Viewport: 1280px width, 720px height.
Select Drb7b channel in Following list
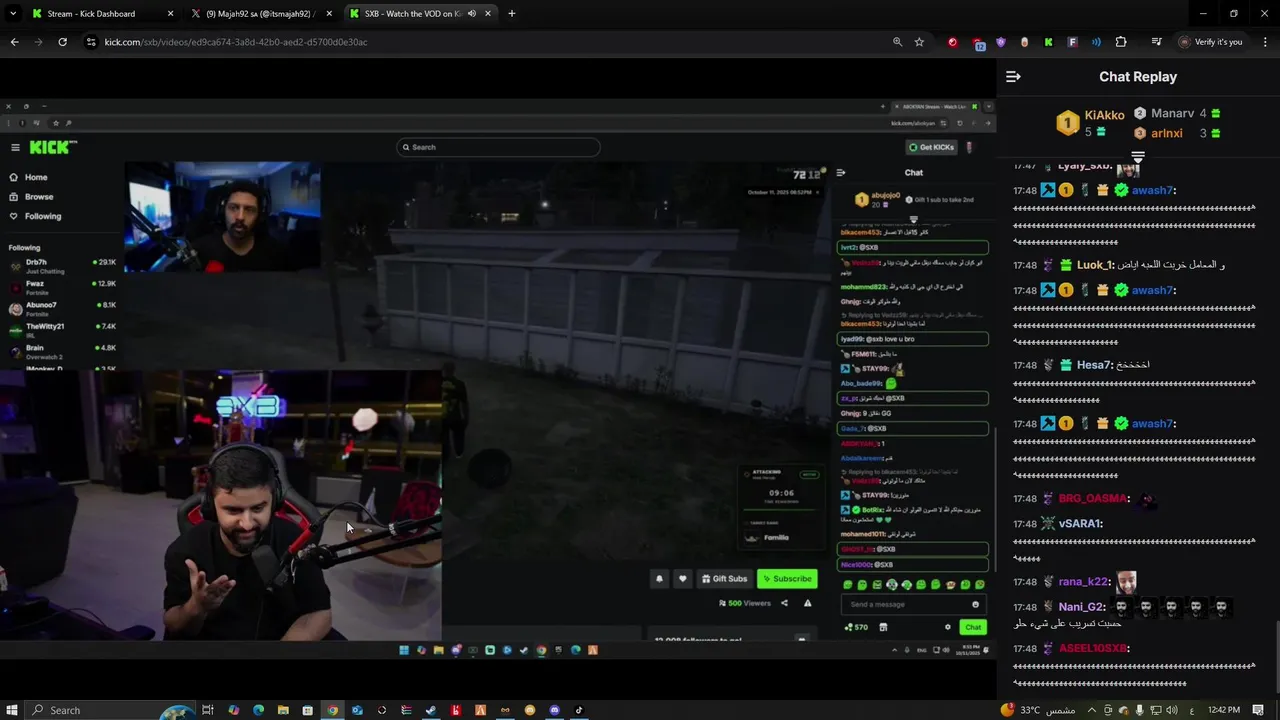tap(62, 266)
